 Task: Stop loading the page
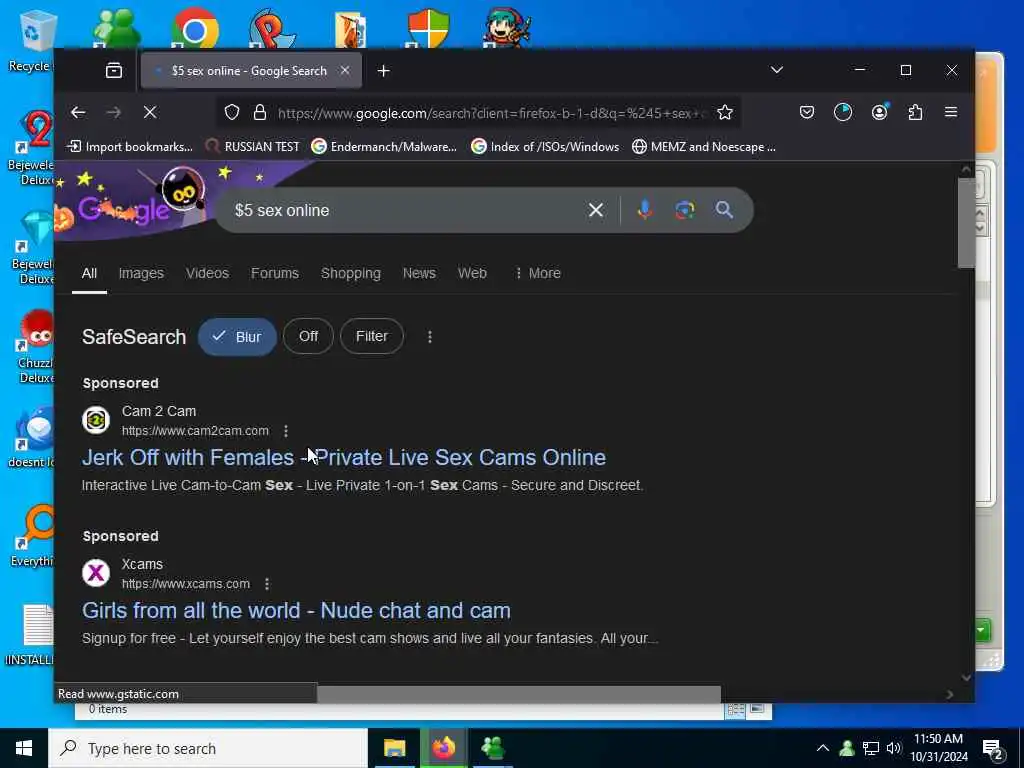pos(150,112)
